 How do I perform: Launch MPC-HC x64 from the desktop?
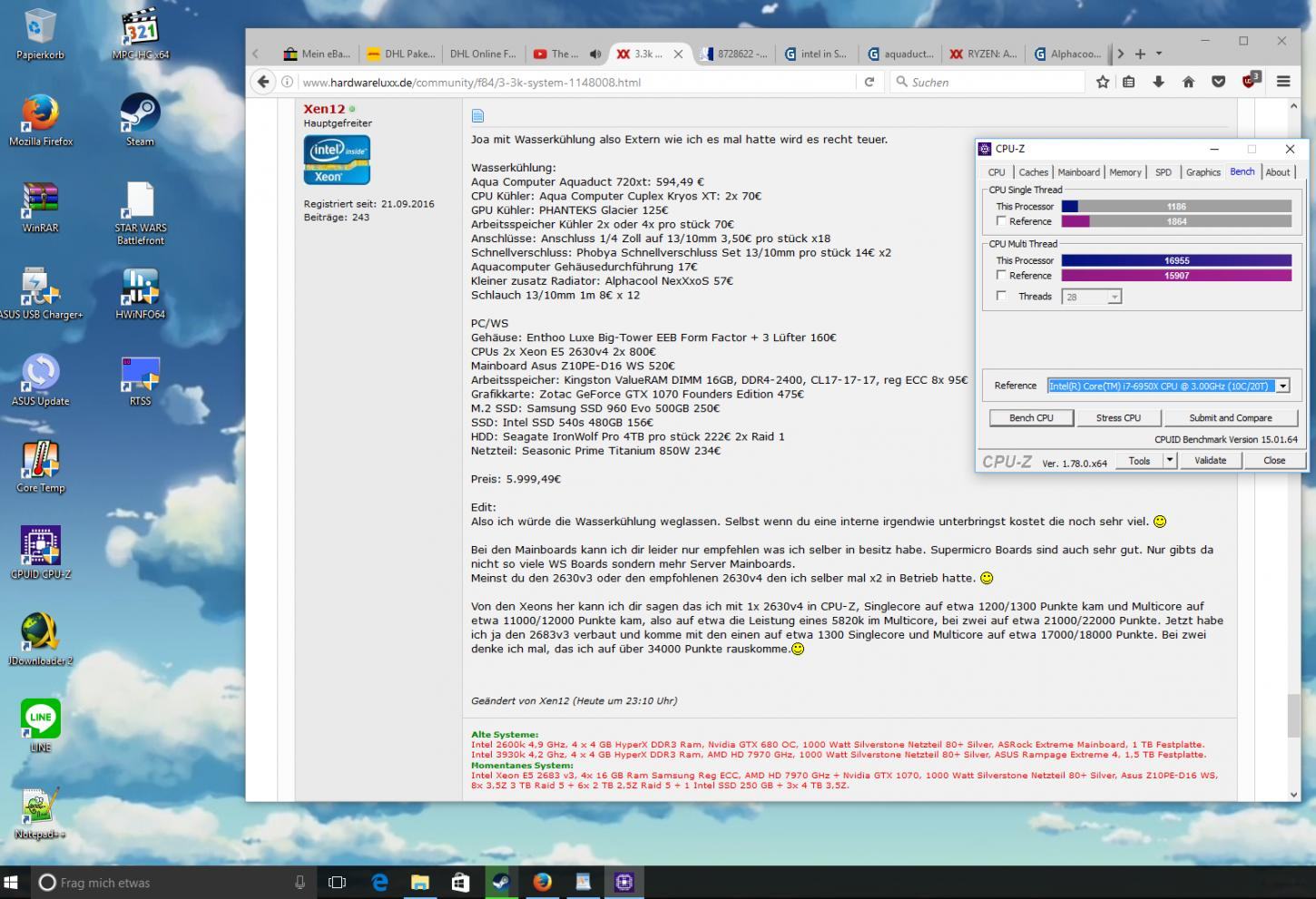click(141, 34)
